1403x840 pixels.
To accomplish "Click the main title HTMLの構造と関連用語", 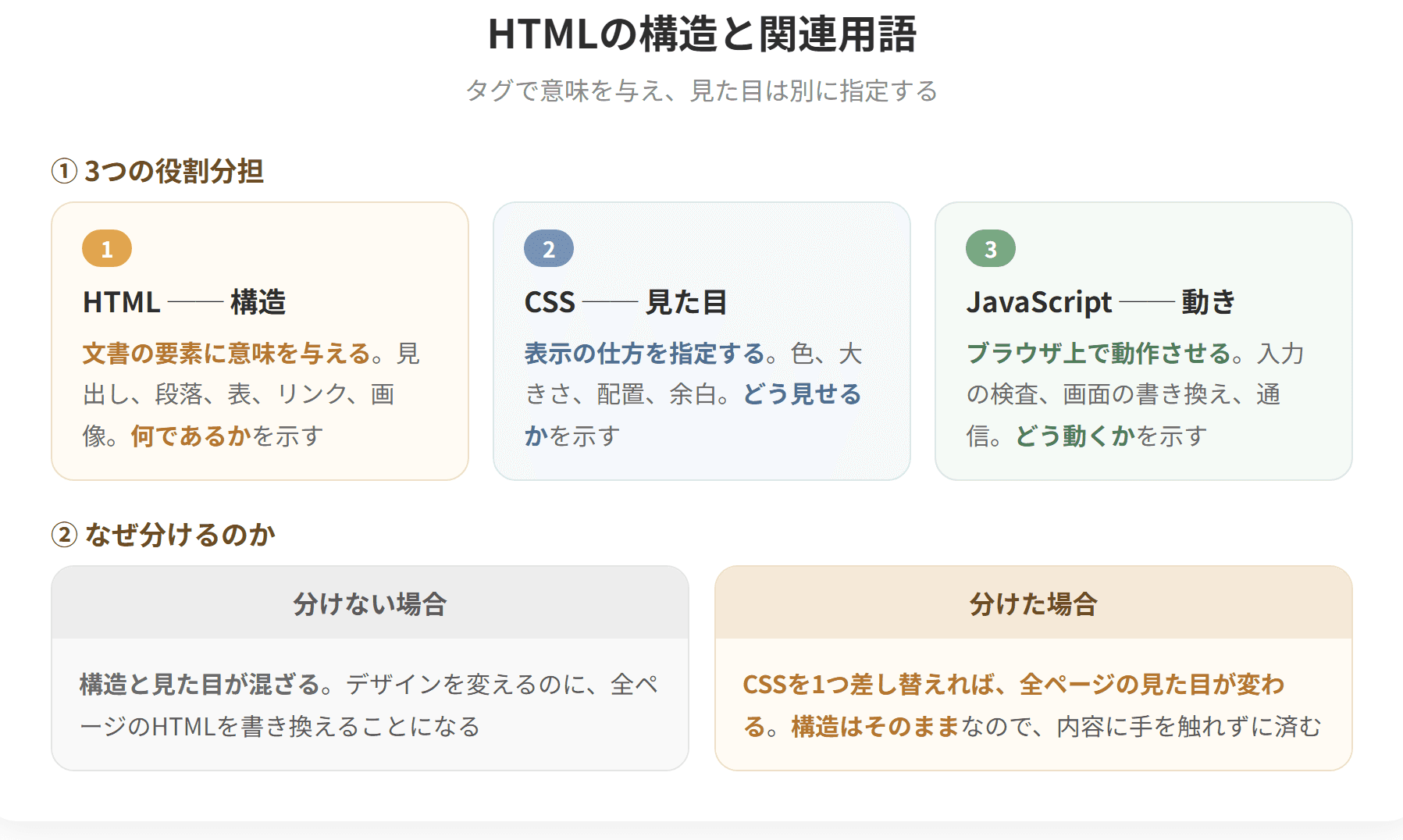I will coord(702,34).
